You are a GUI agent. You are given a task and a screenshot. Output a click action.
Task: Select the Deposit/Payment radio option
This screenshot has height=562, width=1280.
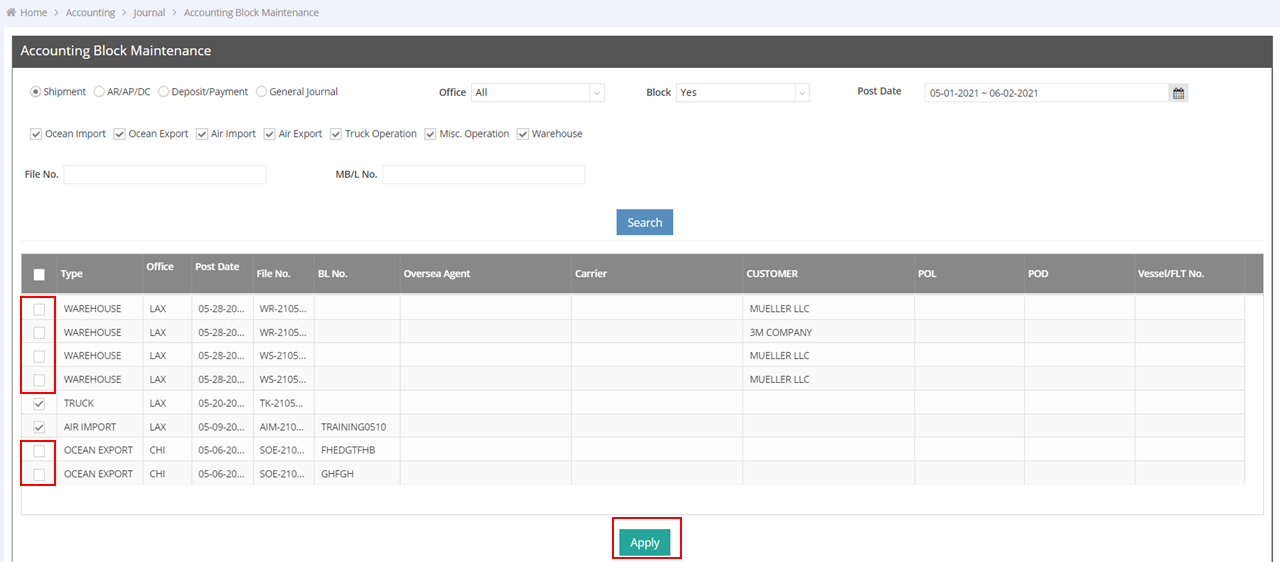coord(163,92)
